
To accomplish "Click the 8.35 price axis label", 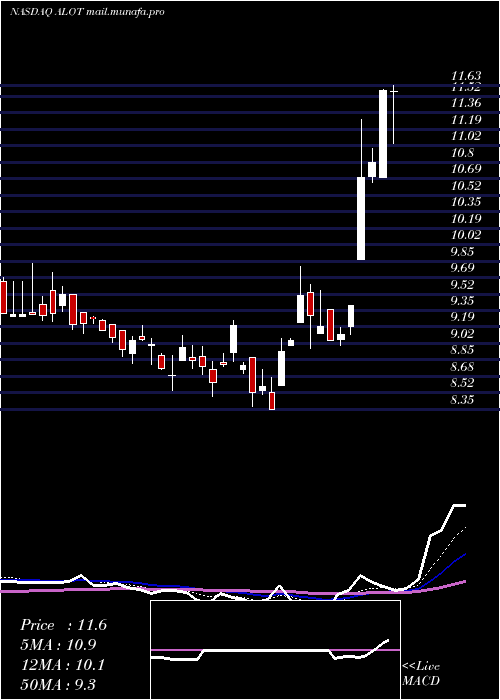I will [462, 400].
